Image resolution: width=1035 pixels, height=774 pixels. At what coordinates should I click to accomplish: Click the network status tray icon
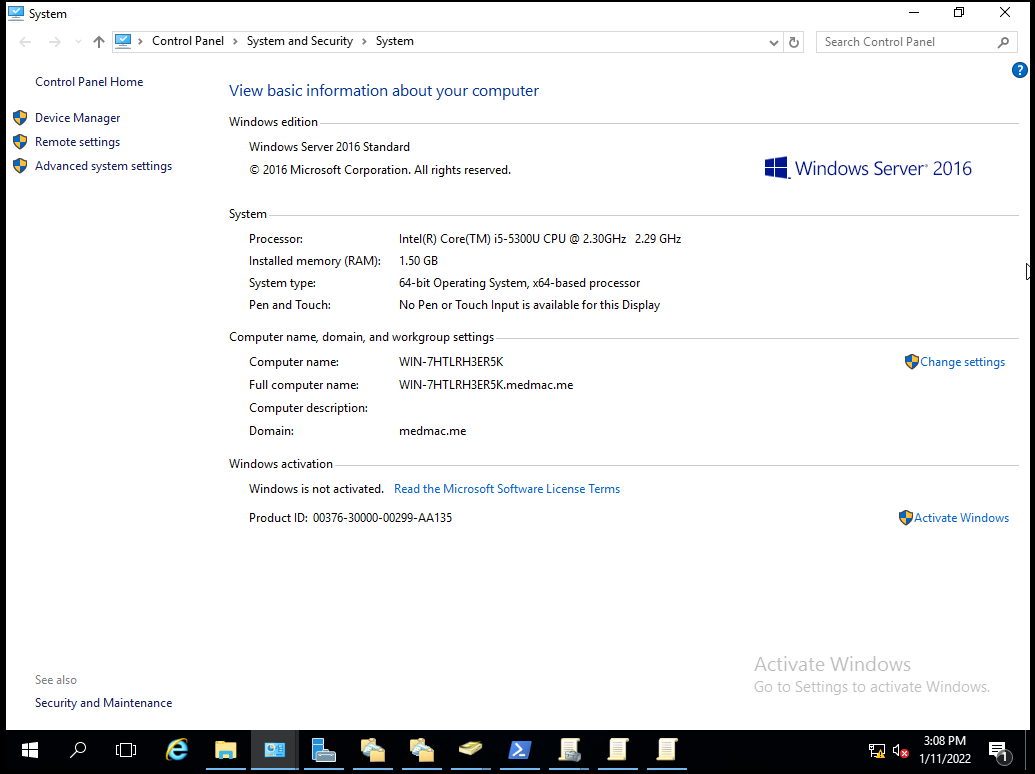877,751
